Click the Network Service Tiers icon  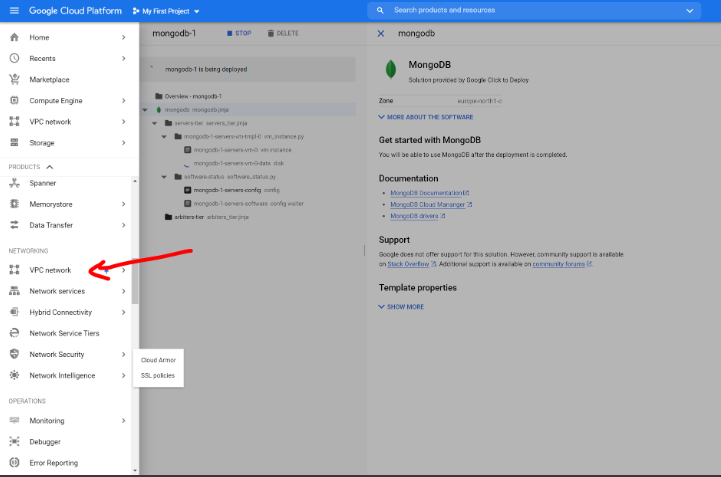tap(14, 333)
